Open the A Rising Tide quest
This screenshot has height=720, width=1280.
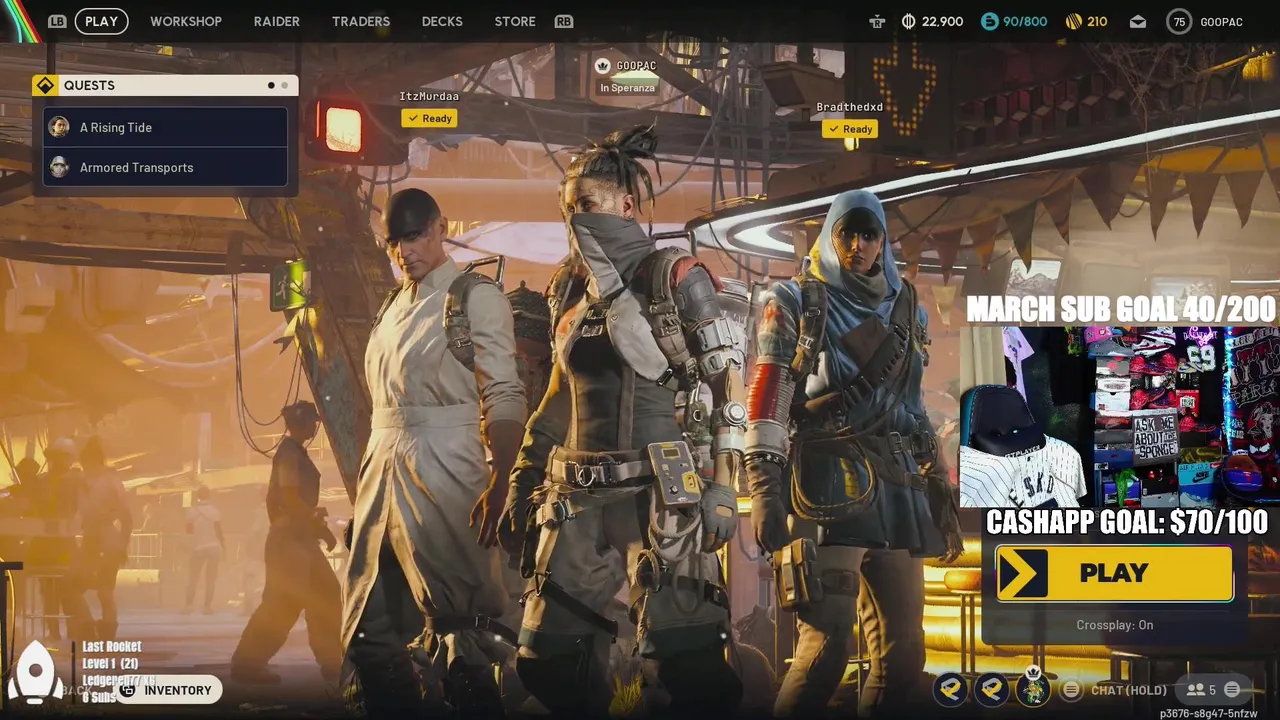pyautogui.click(x=165, y=127)
